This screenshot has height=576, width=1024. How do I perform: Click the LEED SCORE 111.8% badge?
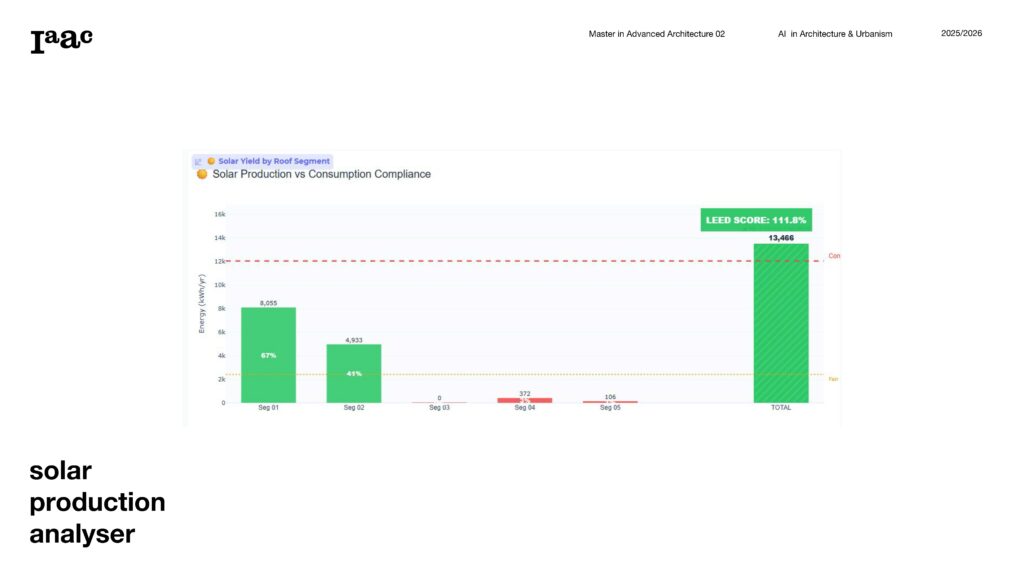pyautogui.click(x=756, y=220)
